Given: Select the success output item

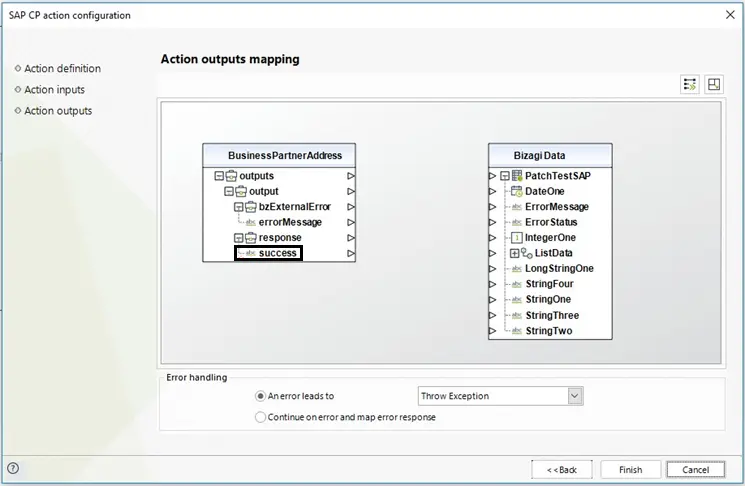Looking at the screenshot, I should coord(277,253).
